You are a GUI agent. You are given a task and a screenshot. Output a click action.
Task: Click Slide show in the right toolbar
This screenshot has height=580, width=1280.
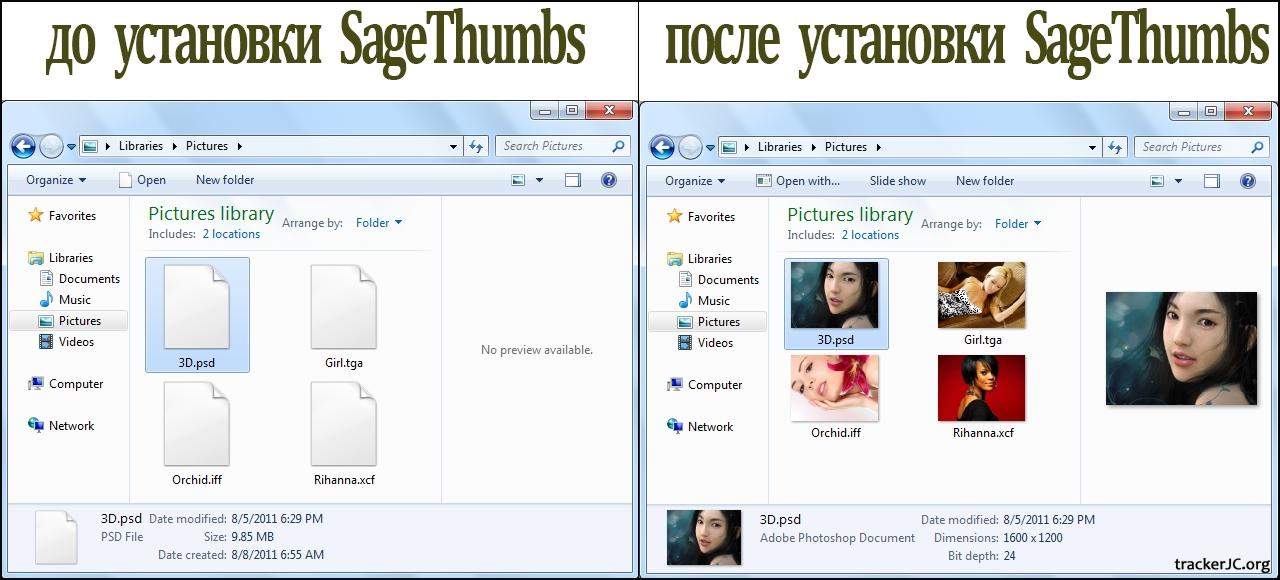tap(897, 181)
